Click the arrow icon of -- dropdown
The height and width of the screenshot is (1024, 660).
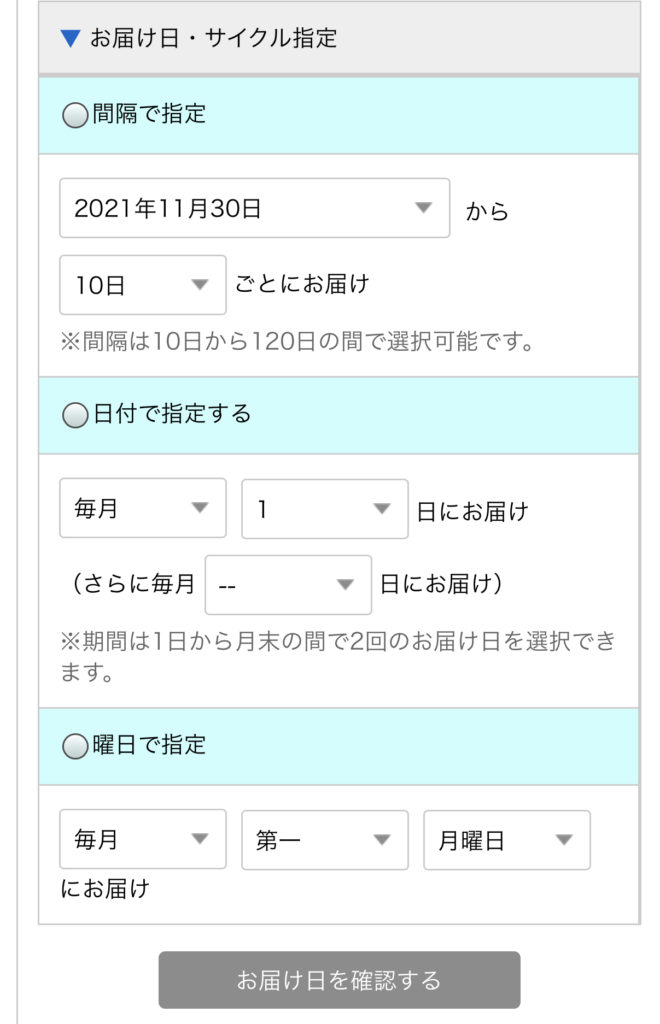click(345, 585)
